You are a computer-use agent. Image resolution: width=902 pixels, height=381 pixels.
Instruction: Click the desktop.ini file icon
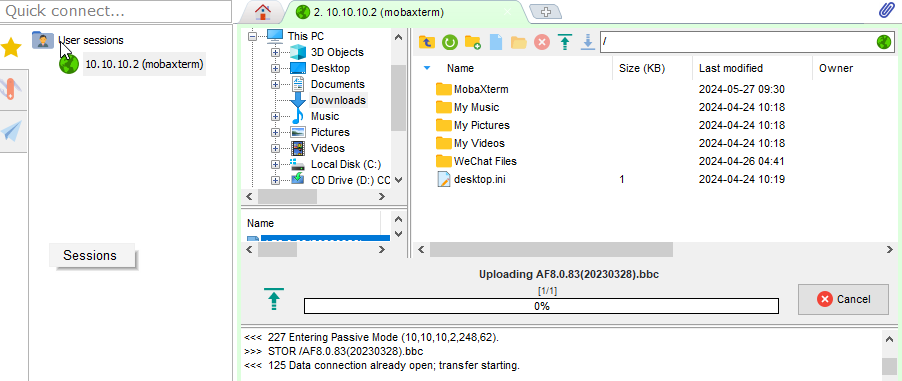[x=444, y=180]
